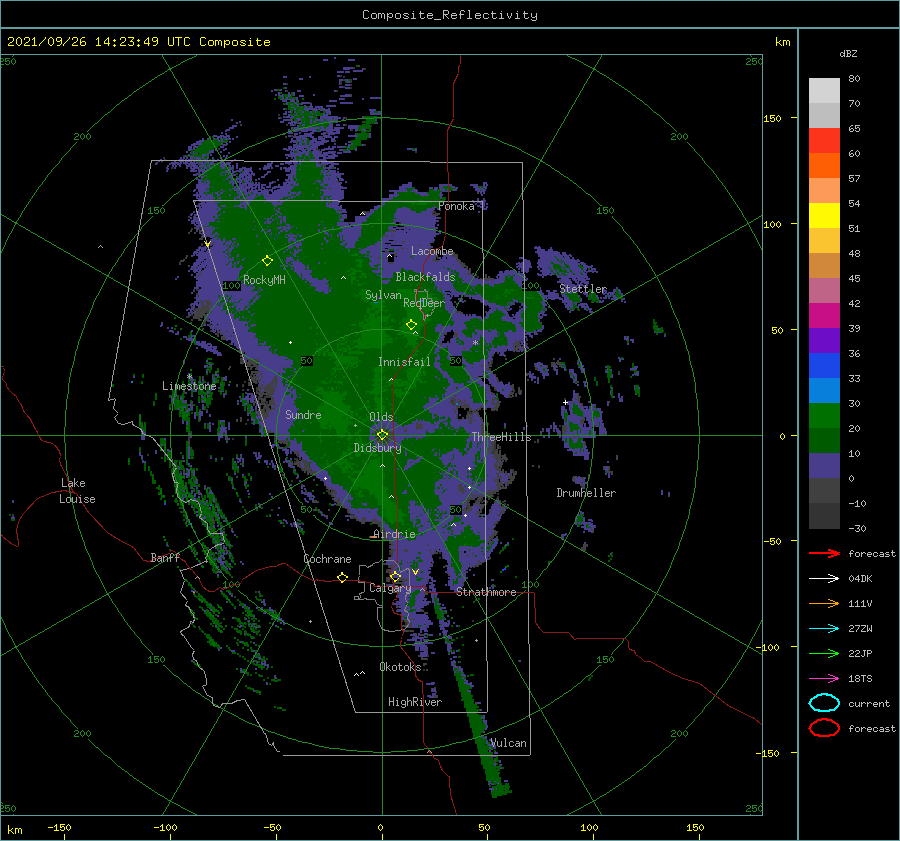Screen dimensions: 900x841
Task: Click the yellow diamond marker near Red Deer
Action: pyautogui.click(x=411, y=325)
